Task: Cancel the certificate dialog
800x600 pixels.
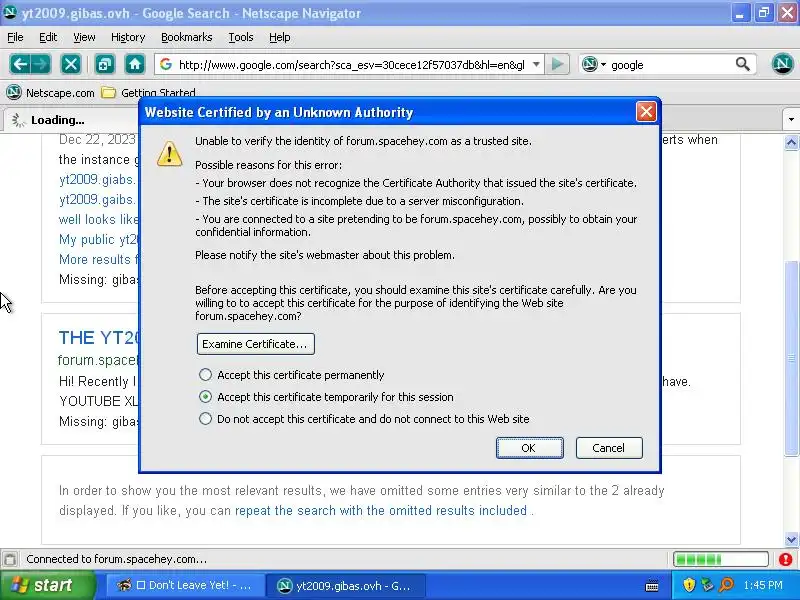Action: point(609,448)
